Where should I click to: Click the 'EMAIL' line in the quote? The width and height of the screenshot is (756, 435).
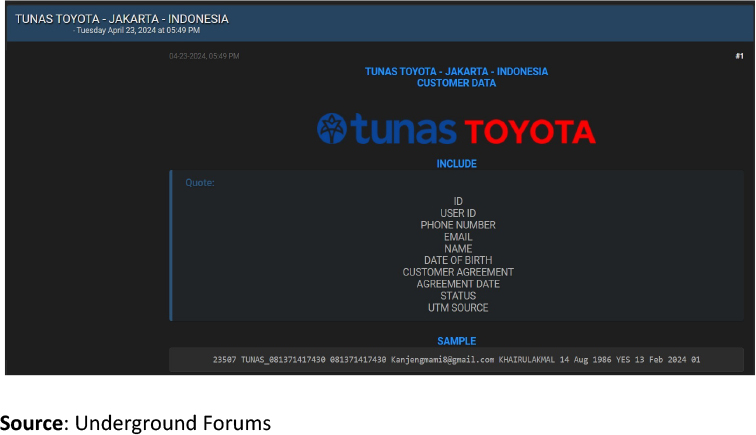(458, 237)
